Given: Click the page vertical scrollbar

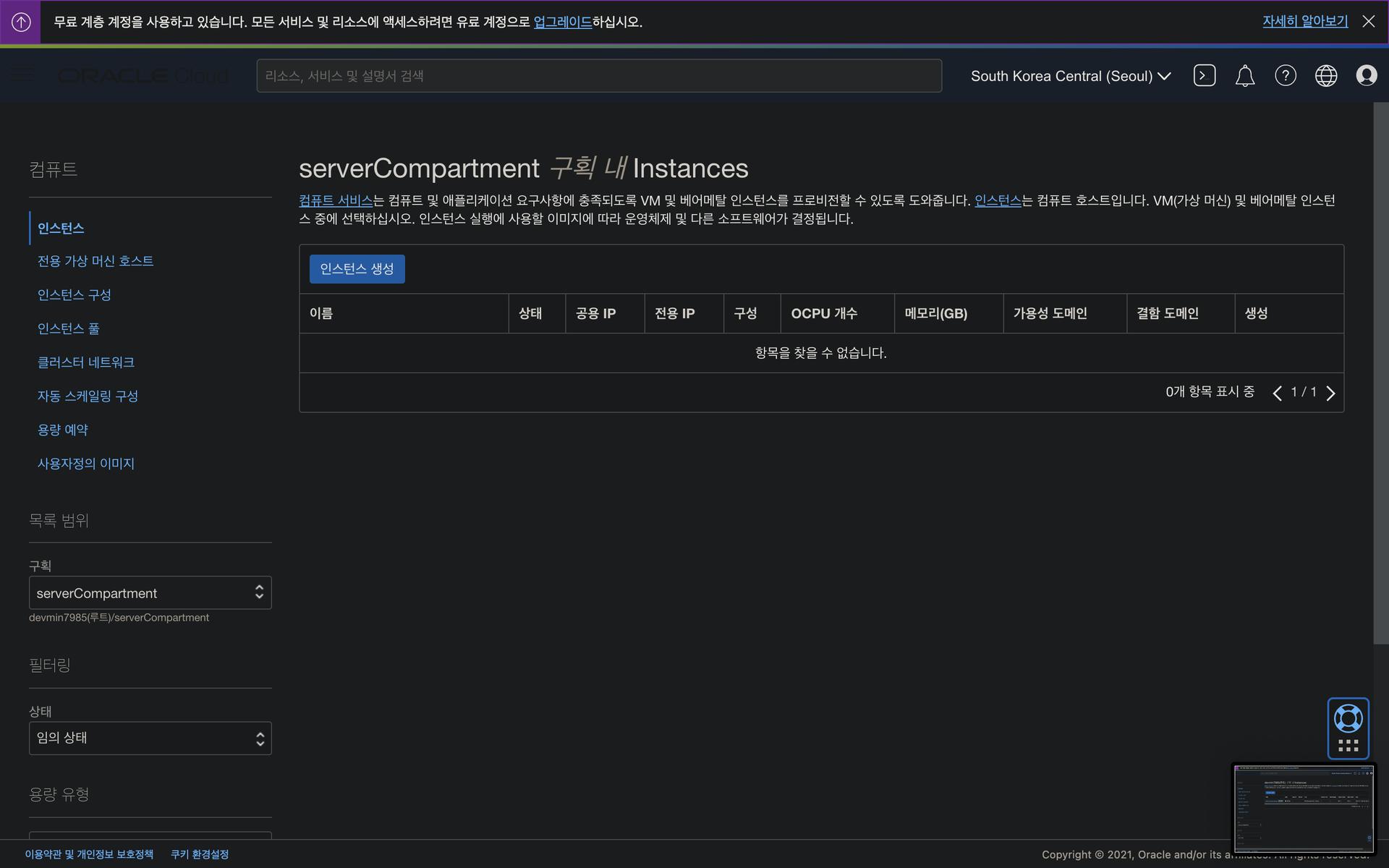Looking at the screenshot, I should (x=1380, y=373).
